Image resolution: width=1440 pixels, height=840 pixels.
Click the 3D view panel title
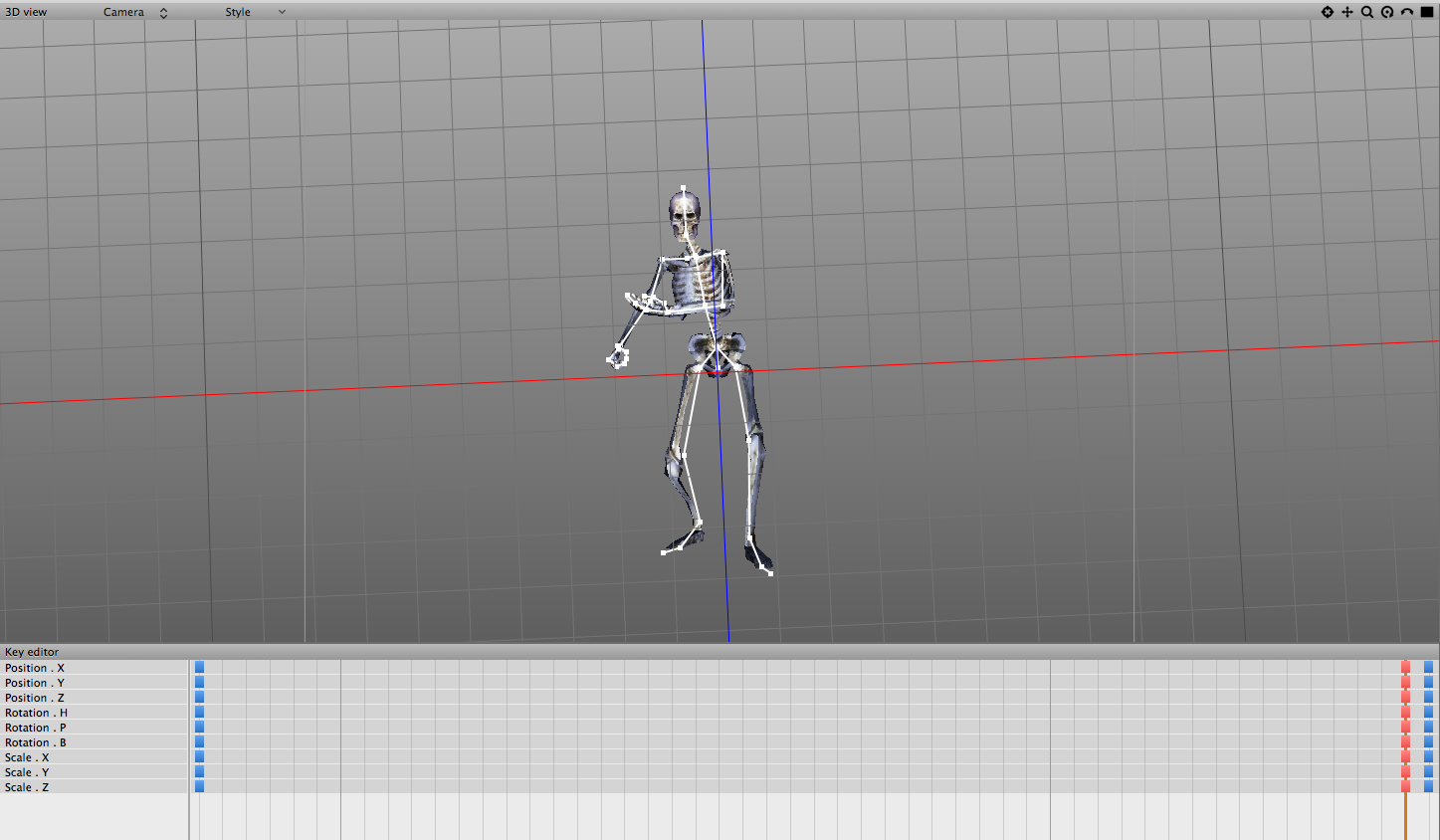[x=26, y=12]
